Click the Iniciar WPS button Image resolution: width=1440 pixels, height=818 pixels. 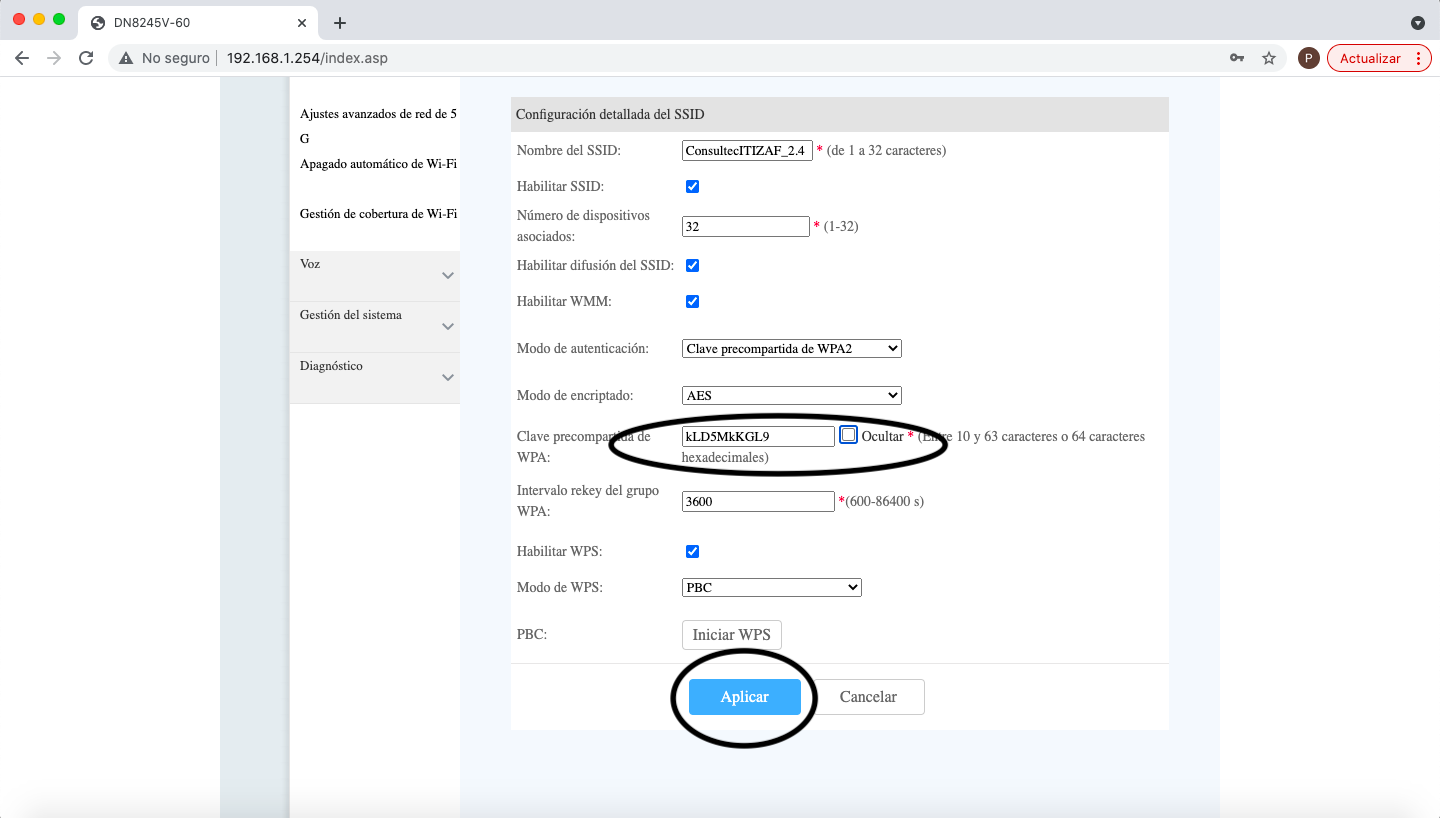pos(731,635)
